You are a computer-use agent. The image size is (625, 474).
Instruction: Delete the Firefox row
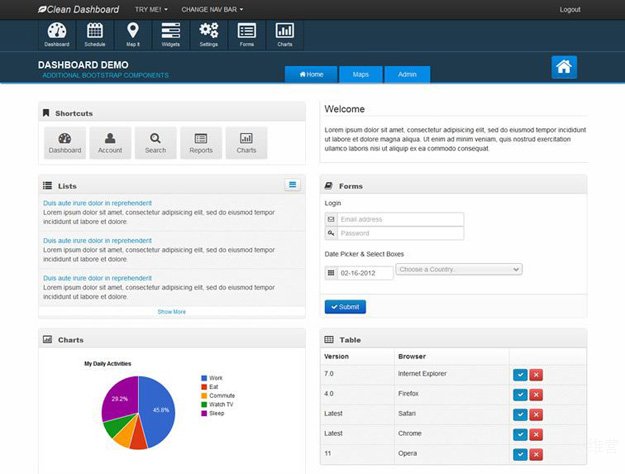(536, 395)
